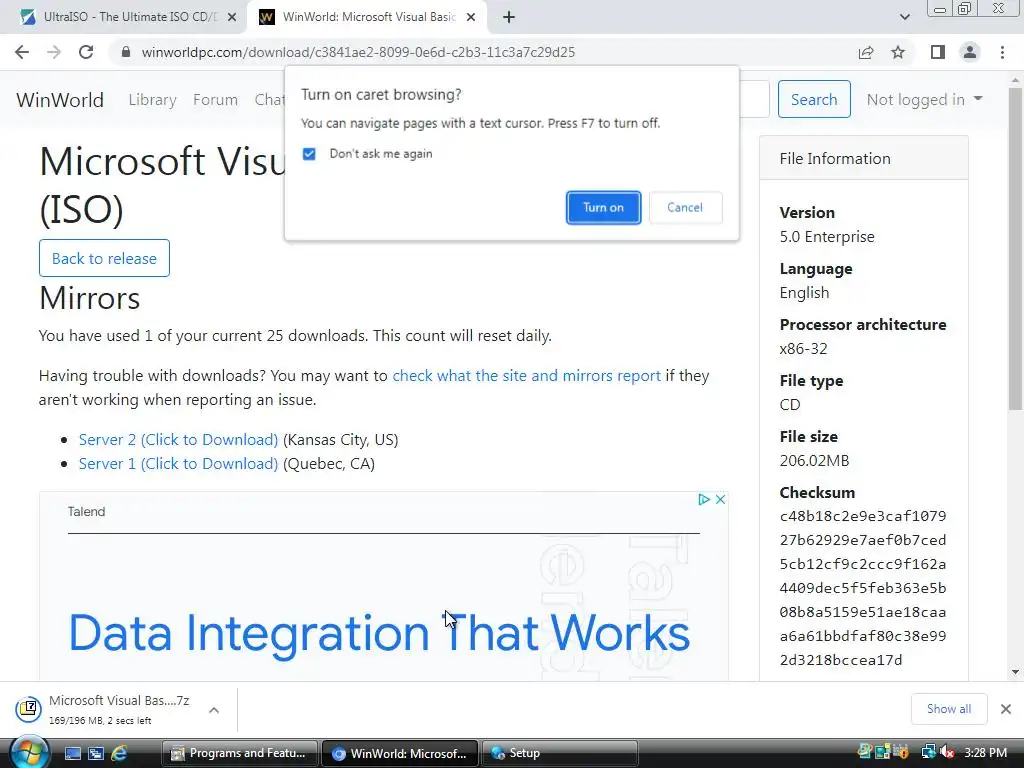Cancel the caret browsing dialog
This screenshot has height=768, width=1024.
point(685,208)
